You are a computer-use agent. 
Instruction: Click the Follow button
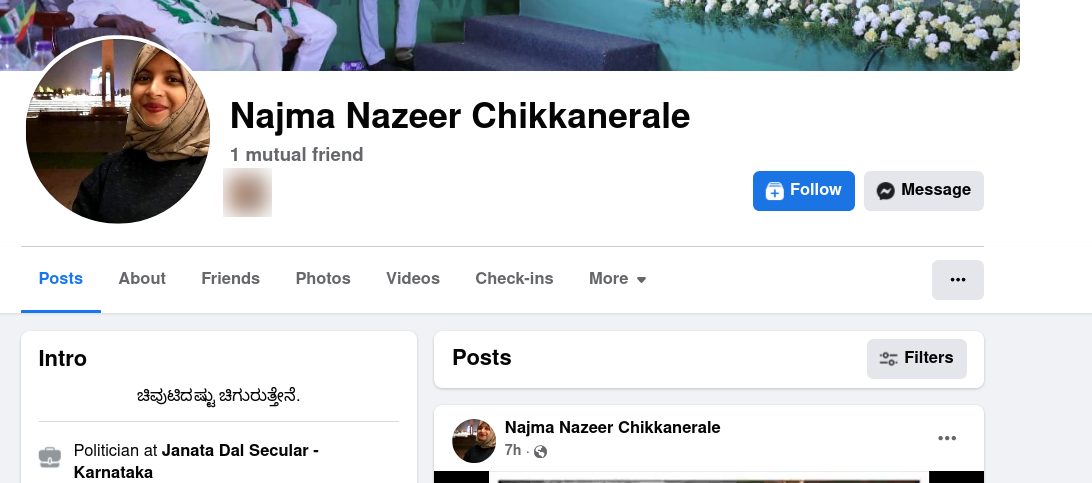coord(803,191)
